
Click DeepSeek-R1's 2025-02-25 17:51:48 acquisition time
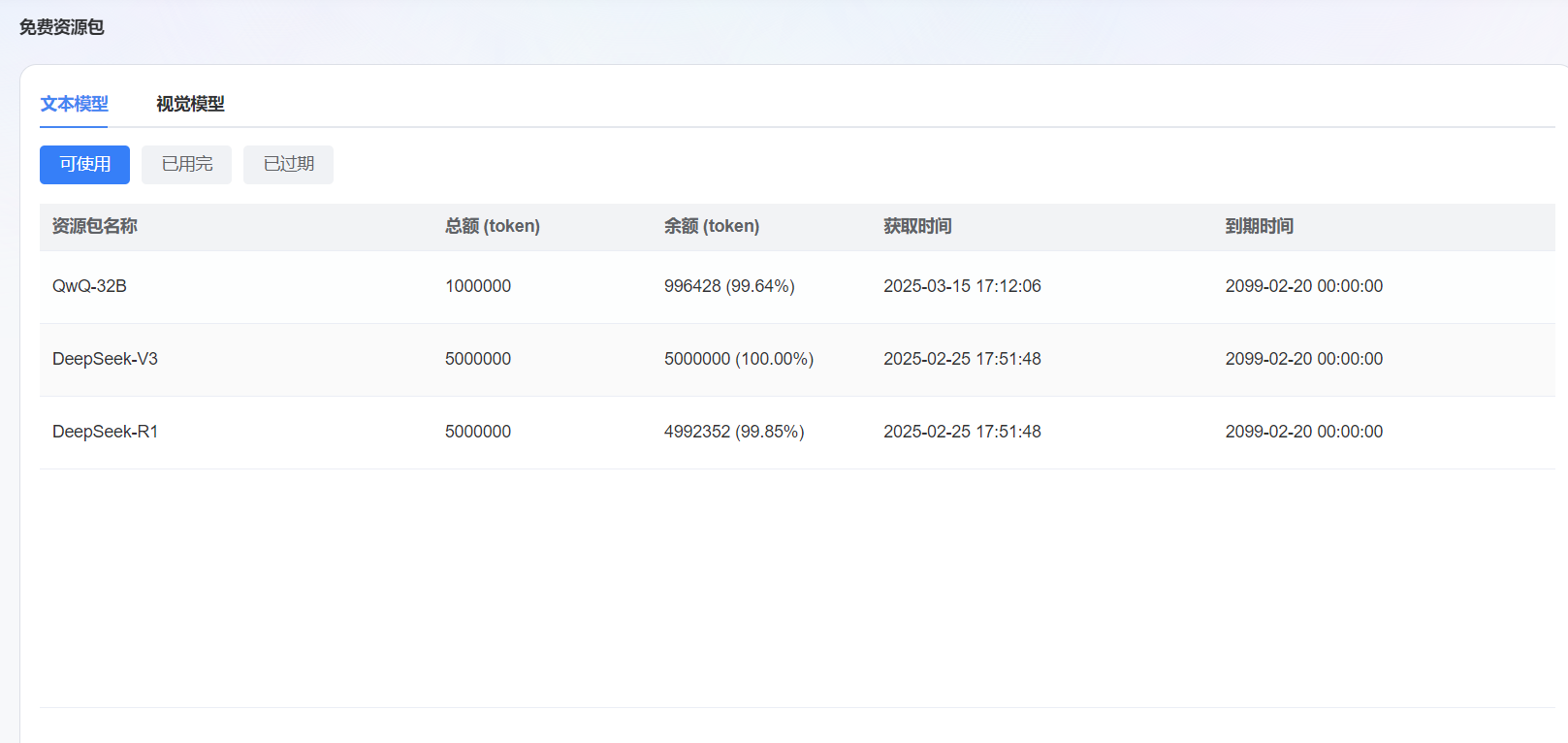pyautogui.click(x=962, y=432)
